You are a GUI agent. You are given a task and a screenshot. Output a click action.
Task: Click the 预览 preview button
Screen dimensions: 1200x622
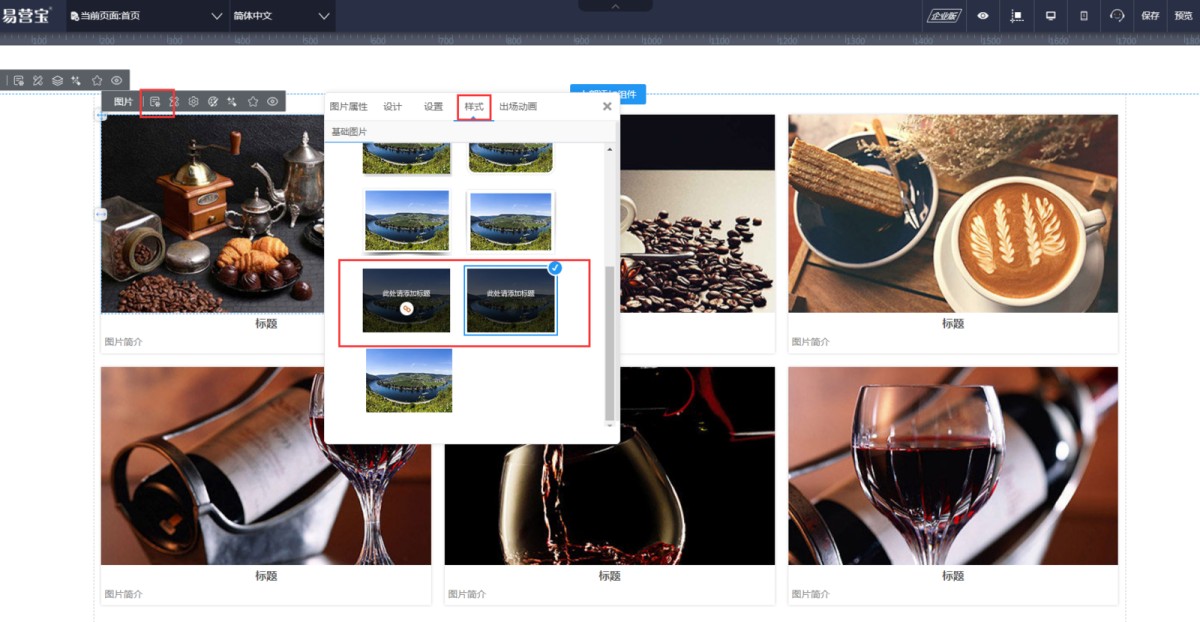pos(1183,16)
